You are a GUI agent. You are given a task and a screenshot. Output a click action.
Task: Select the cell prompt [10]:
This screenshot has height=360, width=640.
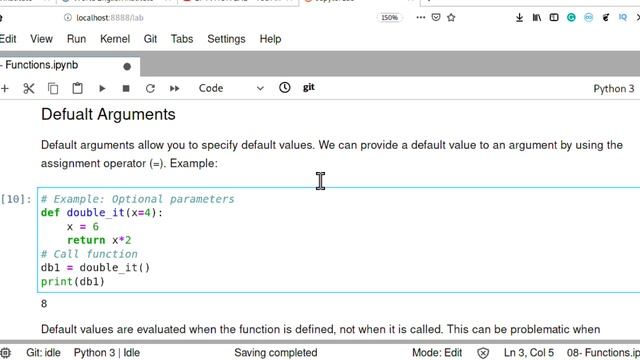[x=16, y=199]
